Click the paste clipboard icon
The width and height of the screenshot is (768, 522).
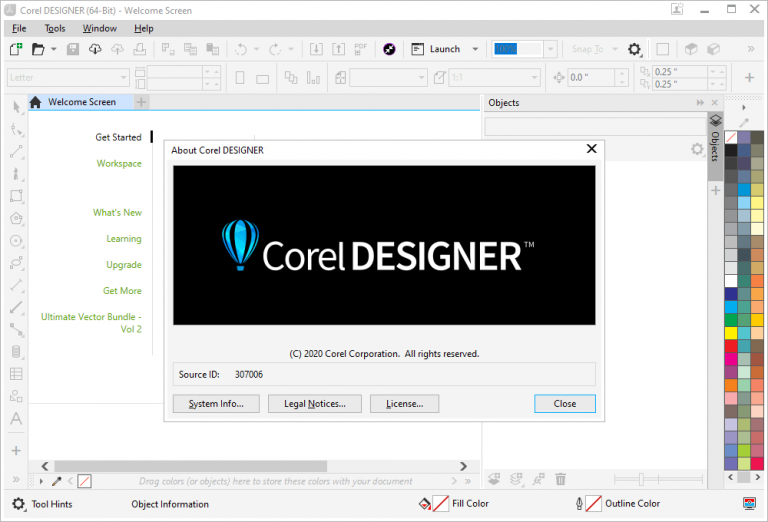click(x=212, y=49)
